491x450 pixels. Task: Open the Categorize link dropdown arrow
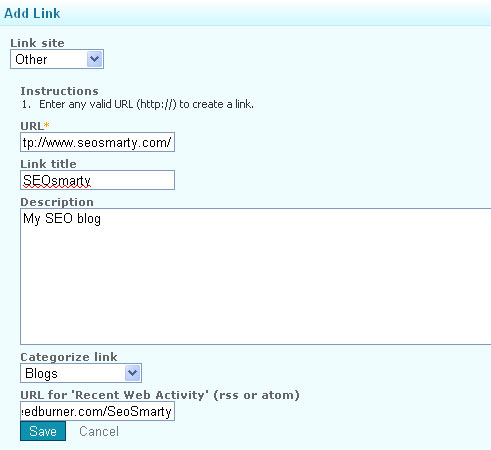(133, 373)
